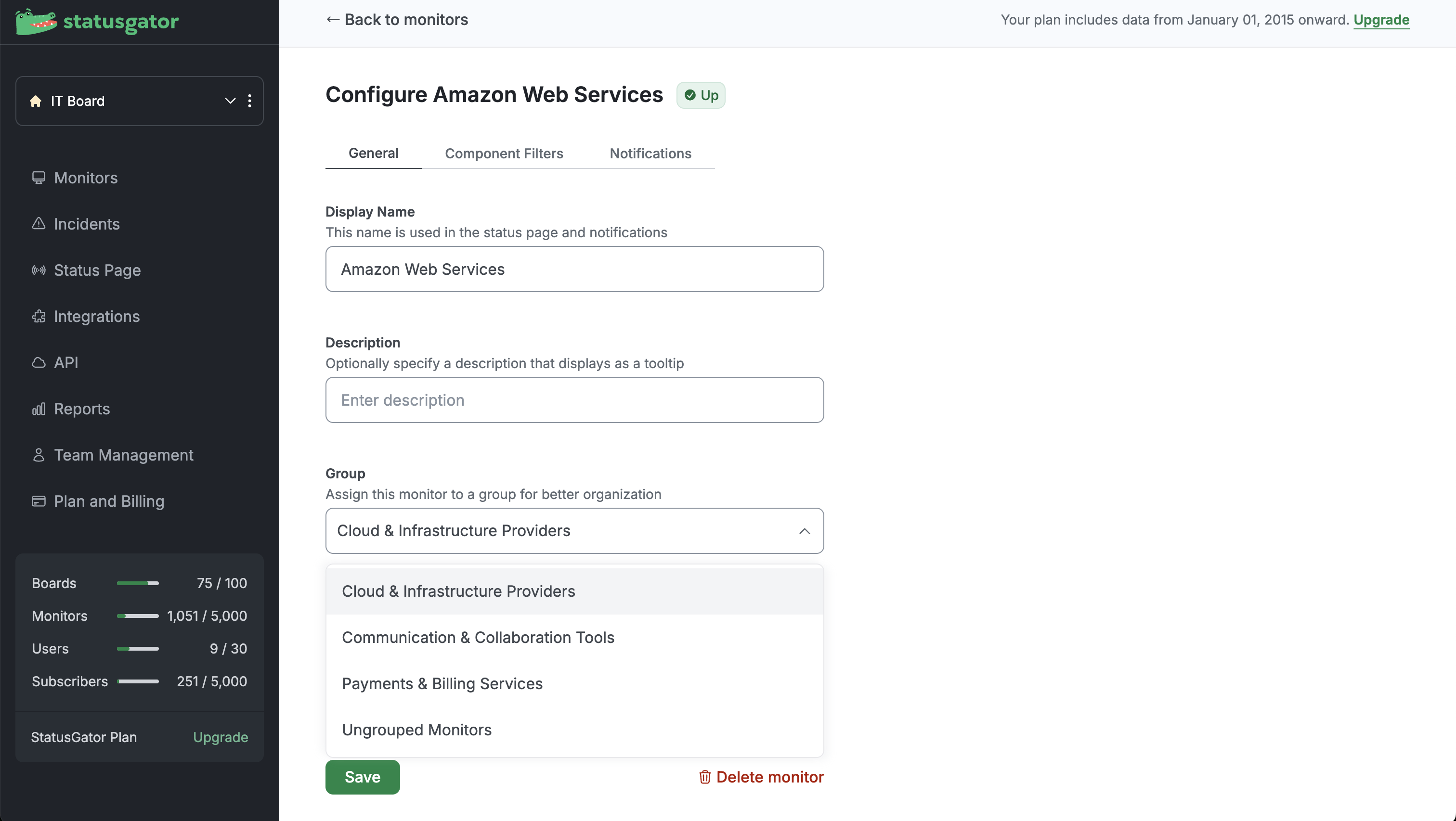The image size is (1456, 821).
Task: Click the Delete monitor link
Action: click(x=761, y=777)
